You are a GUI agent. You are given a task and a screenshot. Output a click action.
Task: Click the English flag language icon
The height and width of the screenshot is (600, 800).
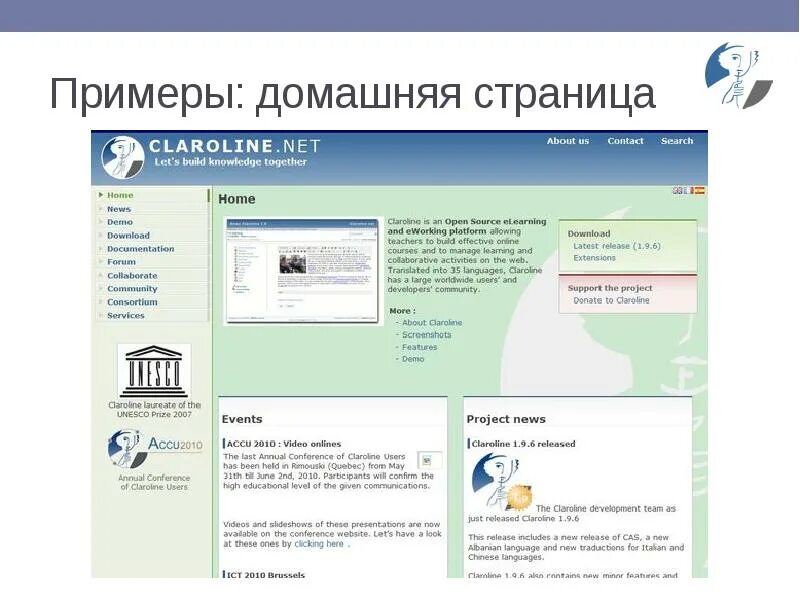pyautogui.click(x=677, y=191)
